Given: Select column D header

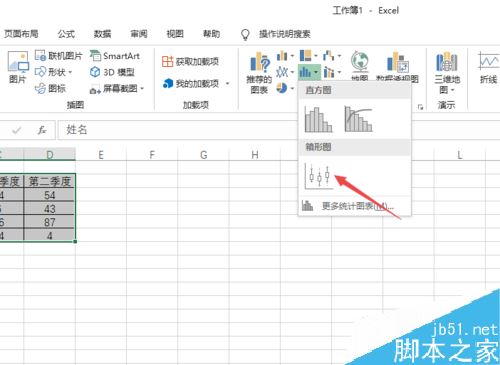Looking at the screenshot, I should click(x=50, y=154).
